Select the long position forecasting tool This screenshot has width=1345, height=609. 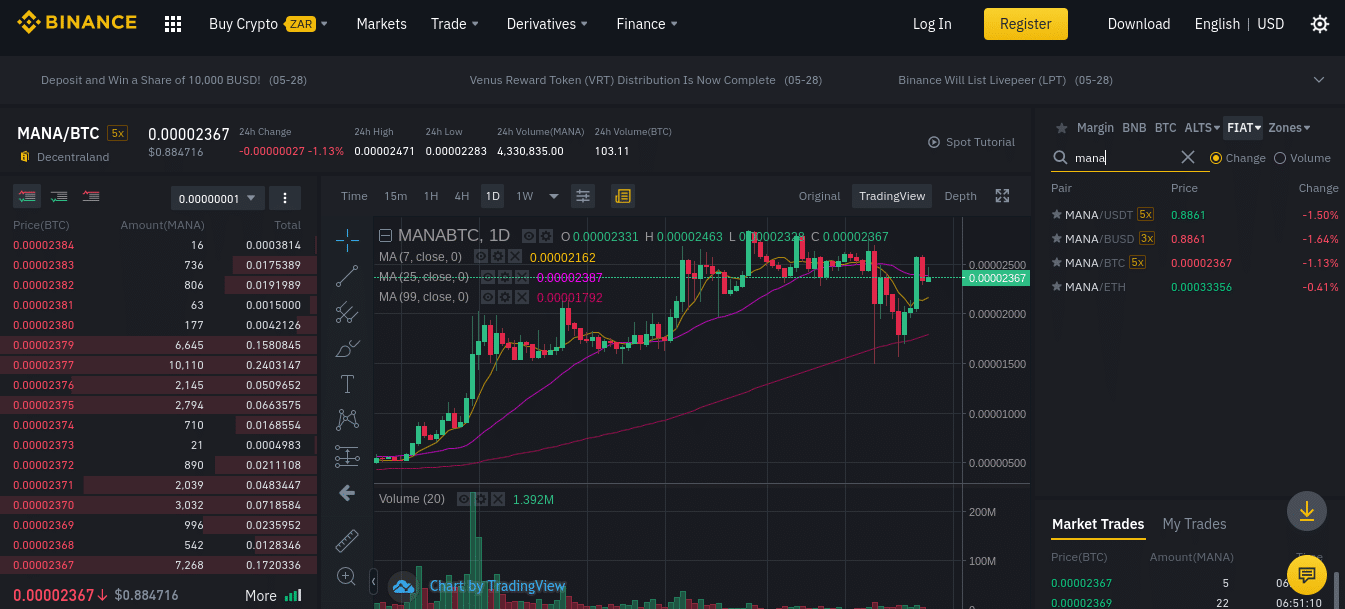(x=347, y=456)
